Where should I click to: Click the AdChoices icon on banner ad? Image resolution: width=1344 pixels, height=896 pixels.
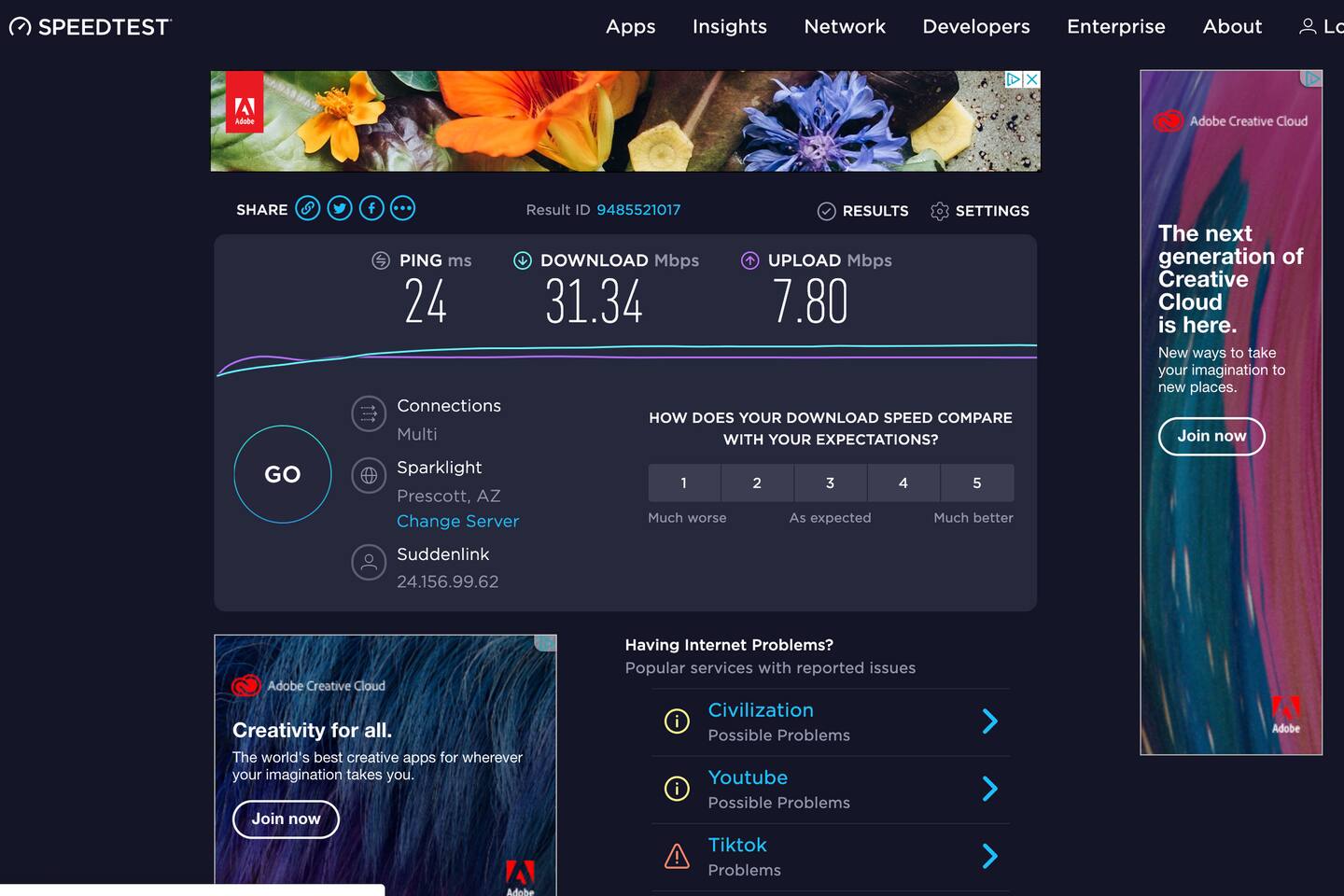1013,80
